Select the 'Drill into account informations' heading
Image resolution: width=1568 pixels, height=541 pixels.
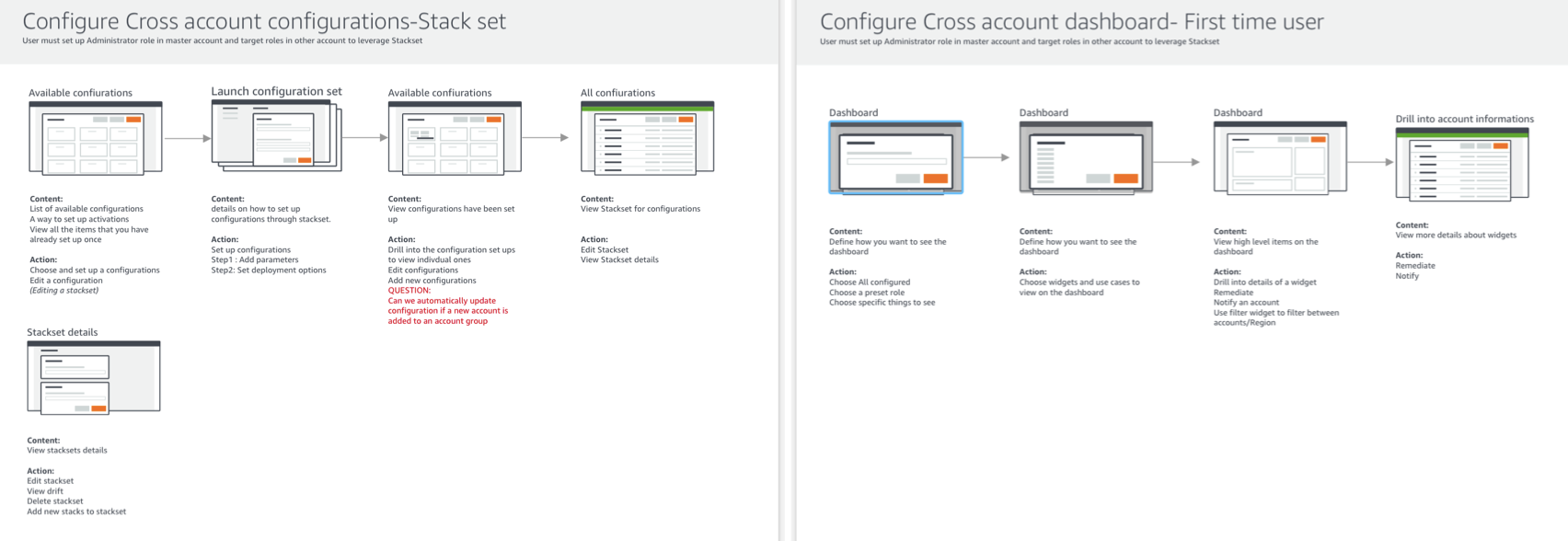tap(1464, 119)
